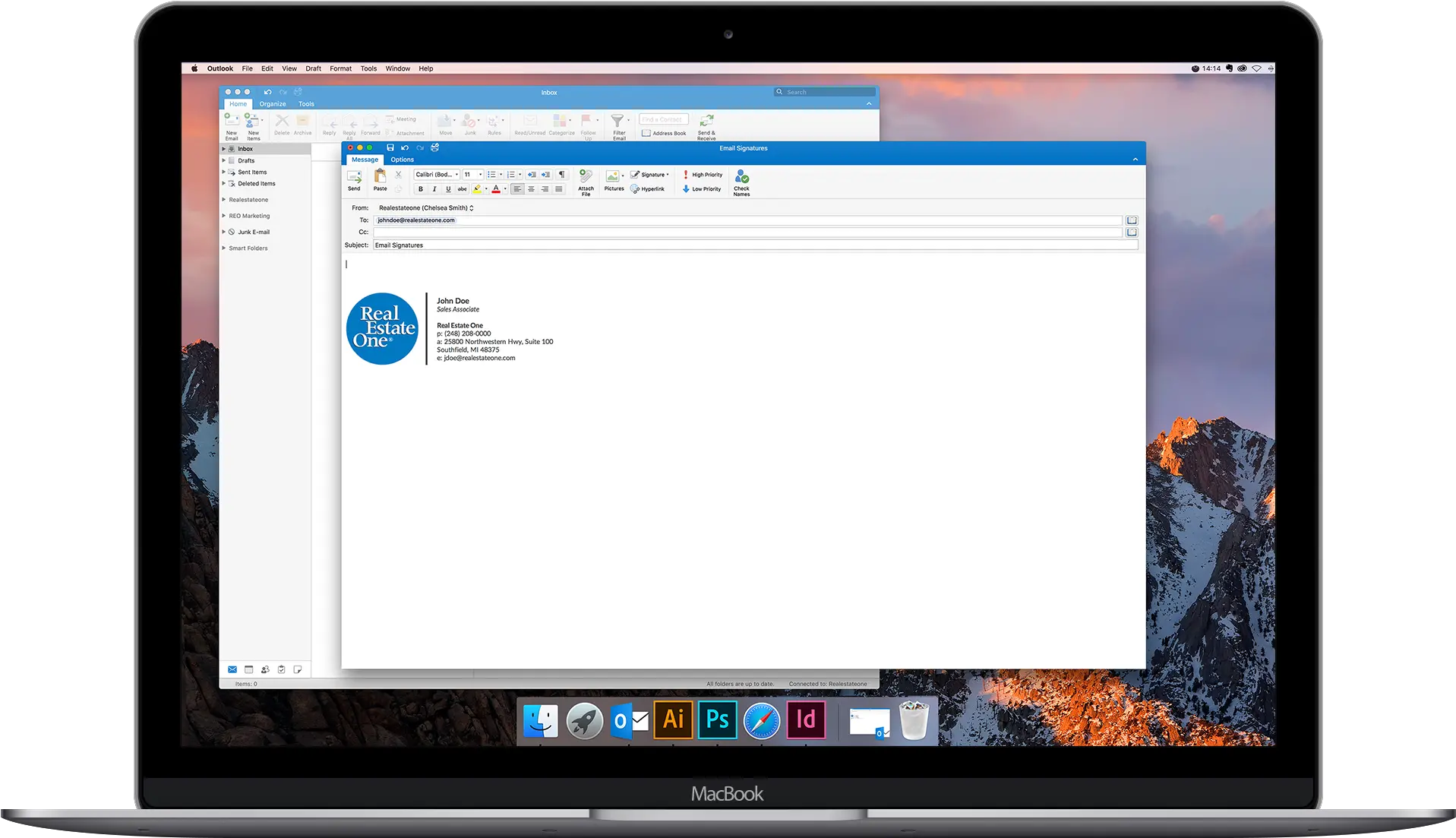Click Address Book button in Inbox window
This screenshot has width=1456, height=838.
(x=664, y=134)
